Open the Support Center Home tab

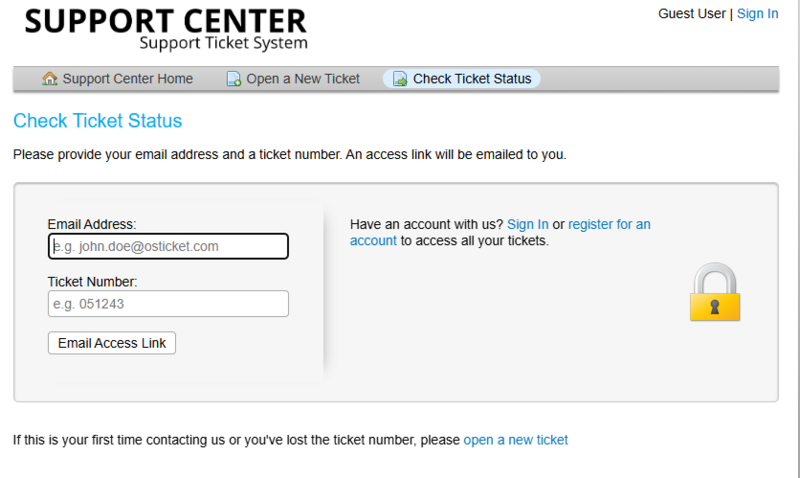click(x=118, y=79)
